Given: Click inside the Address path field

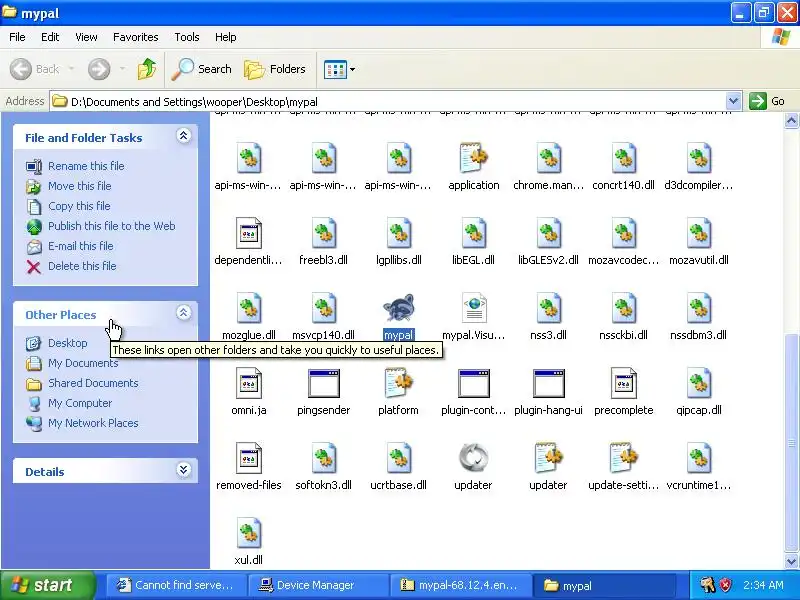Looking at the screenshot, I should click(x=388, y=101).
